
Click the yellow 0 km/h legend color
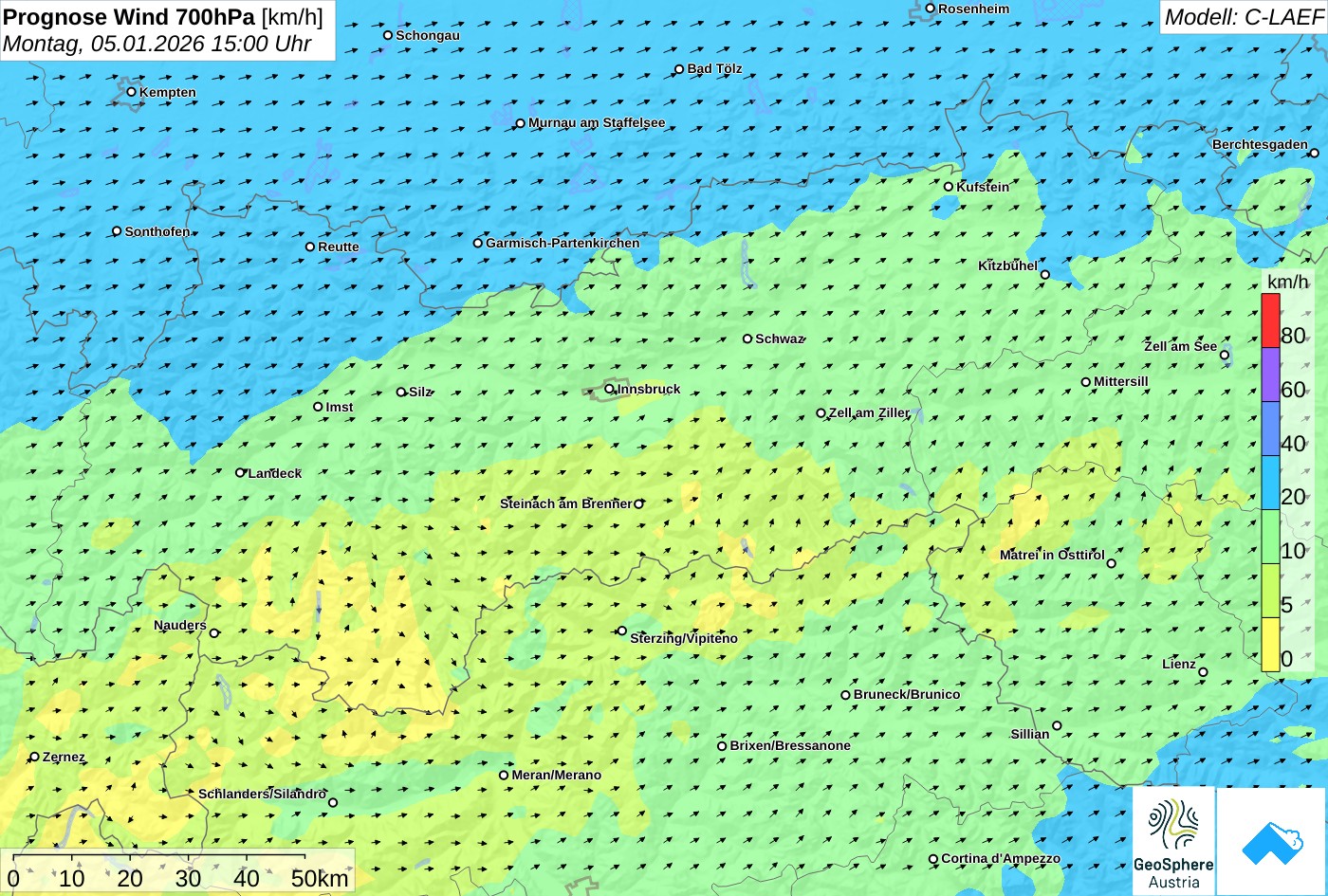[x=1270, y=645]
